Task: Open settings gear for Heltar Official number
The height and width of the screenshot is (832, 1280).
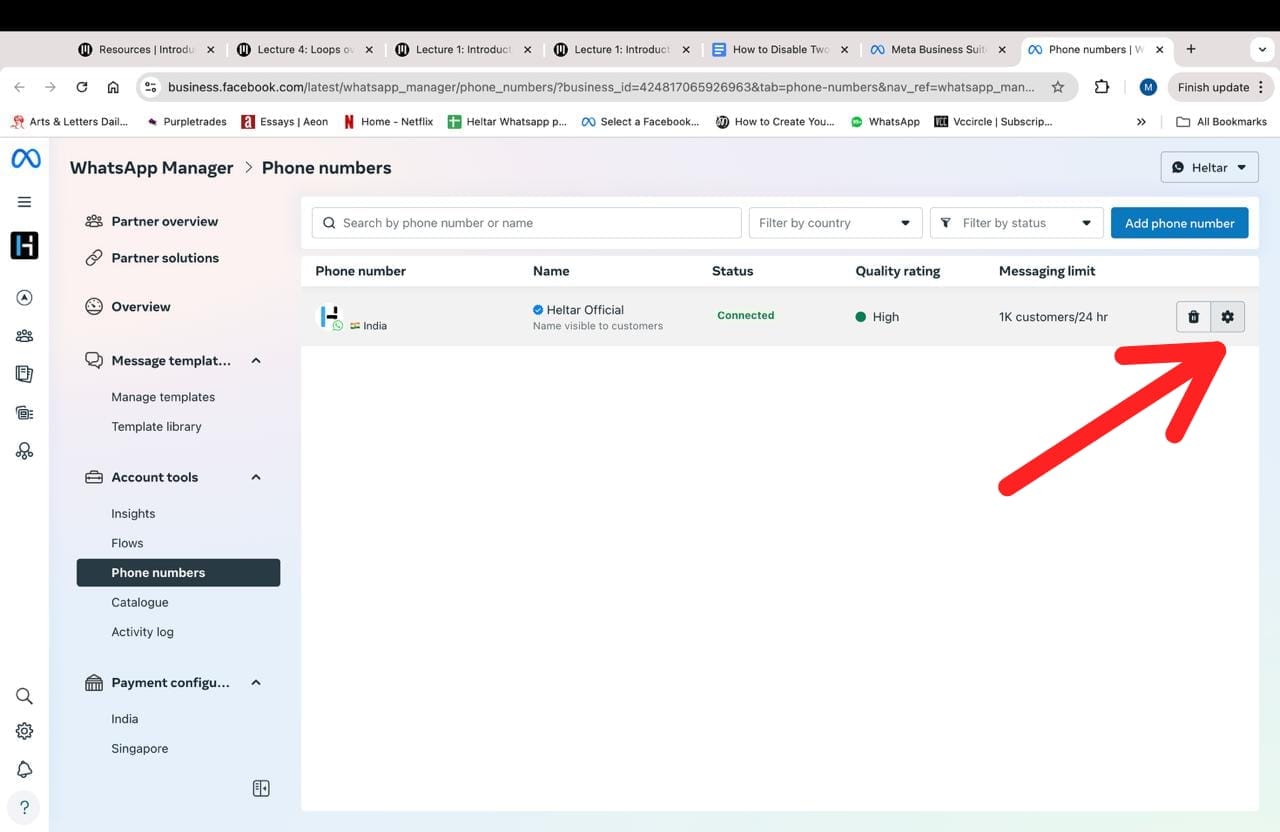Action: [x=1227, y=317]
